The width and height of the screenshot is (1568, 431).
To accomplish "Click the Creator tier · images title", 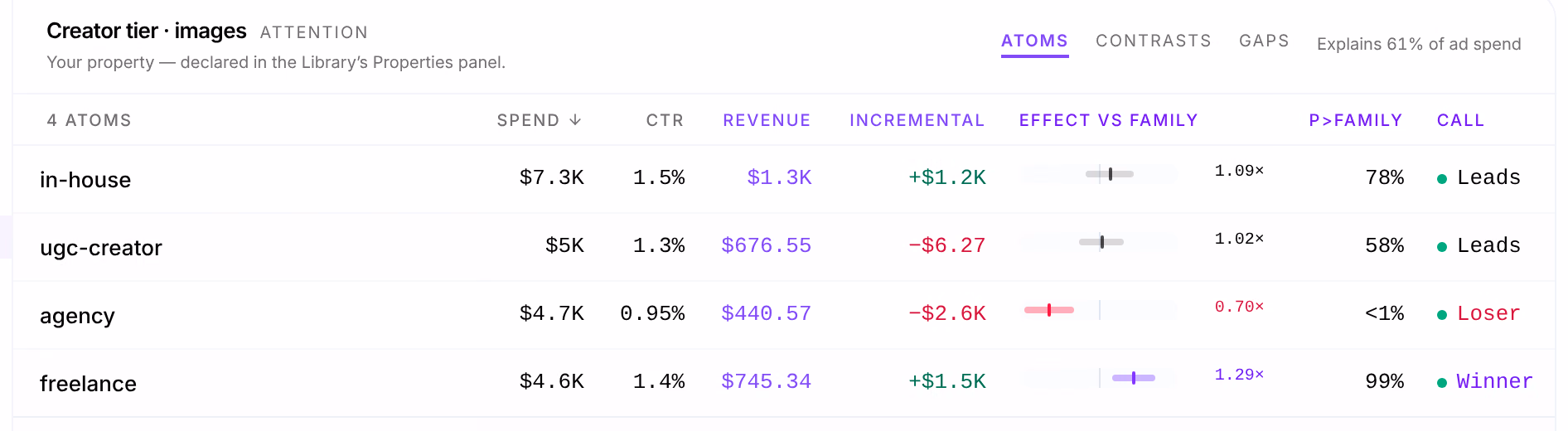I will click(147, 31).
